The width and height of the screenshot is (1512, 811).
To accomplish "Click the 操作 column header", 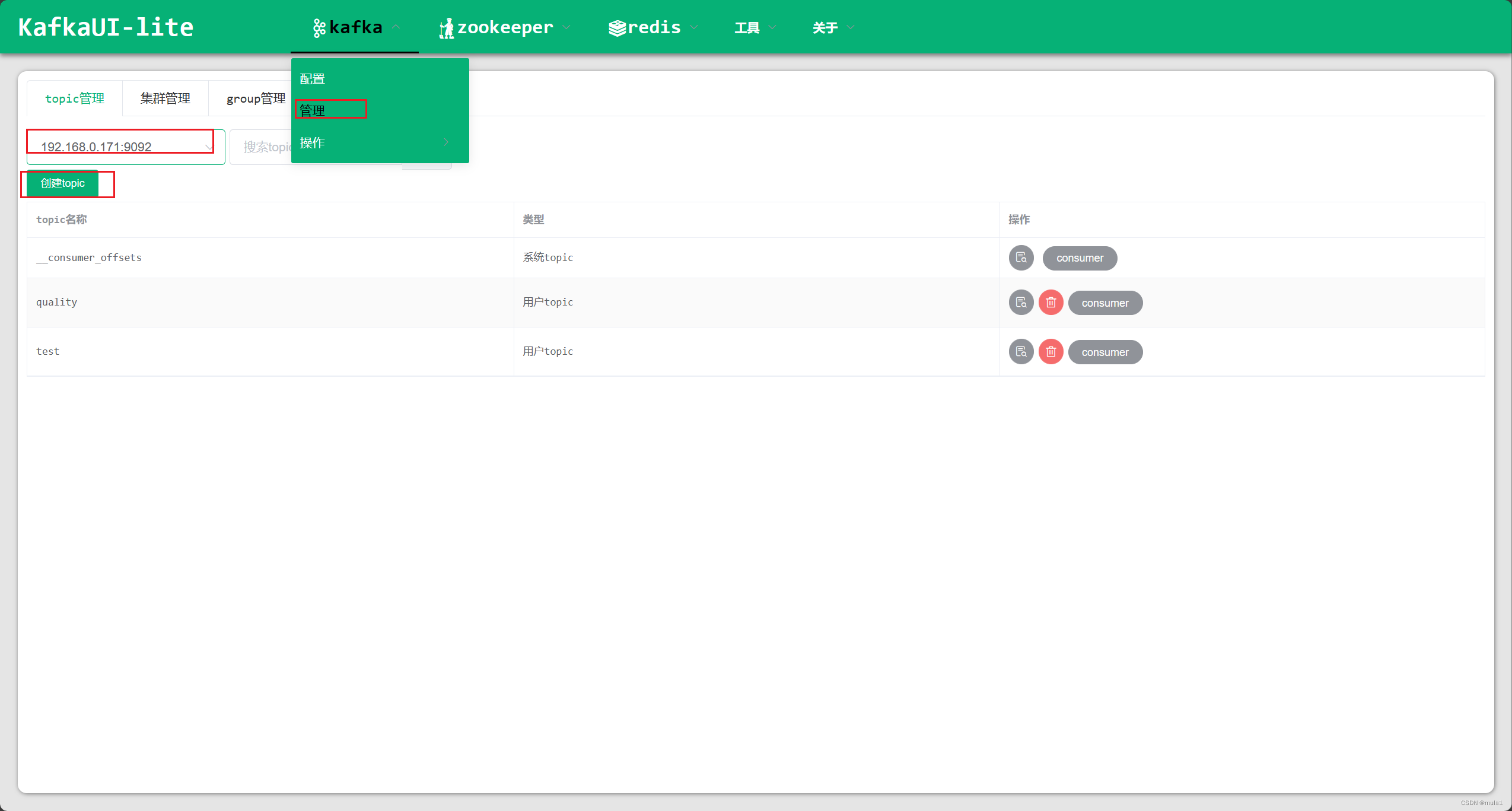I will tap(1019, 220).
